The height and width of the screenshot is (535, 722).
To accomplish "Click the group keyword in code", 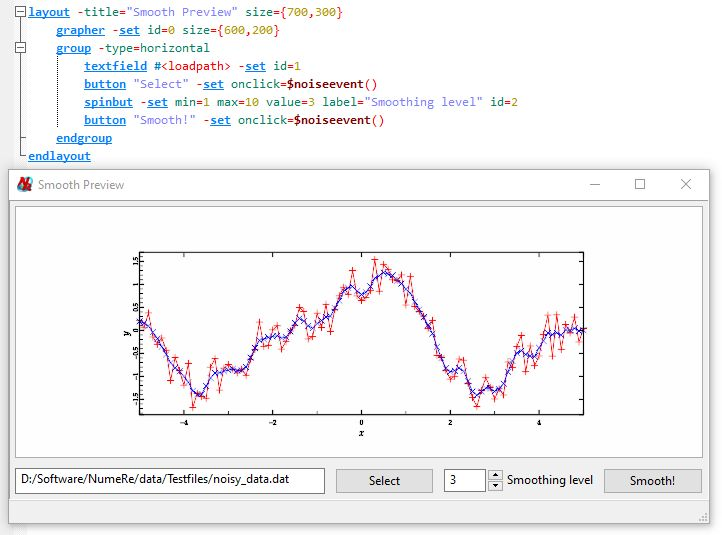I will coord(73,48).
